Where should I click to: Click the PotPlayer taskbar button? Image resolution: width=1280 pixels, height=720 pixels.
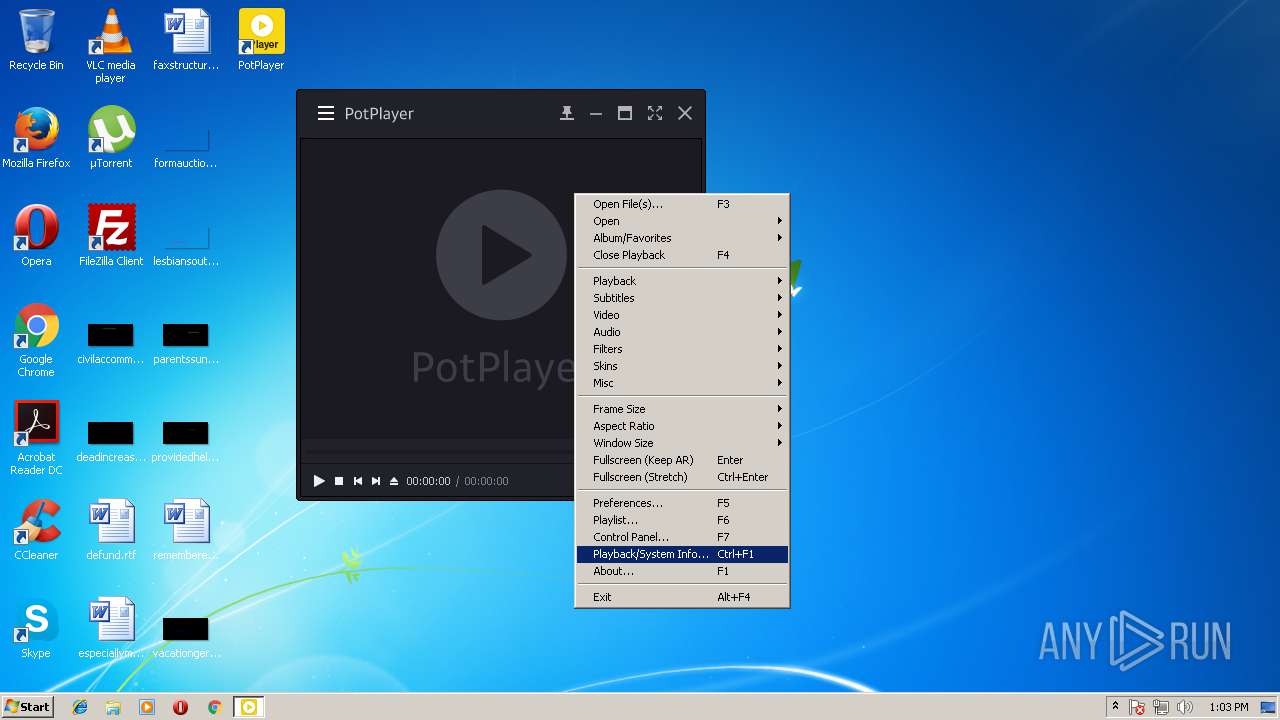click(x=248, y=707)
